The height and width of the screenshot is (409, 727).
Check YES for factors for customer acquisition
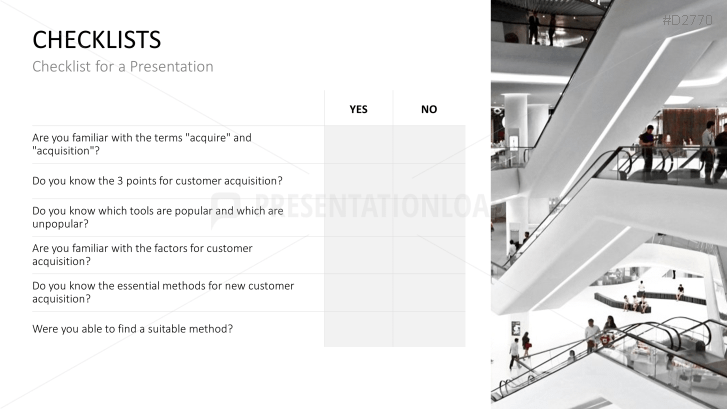[x=358, y=255]
